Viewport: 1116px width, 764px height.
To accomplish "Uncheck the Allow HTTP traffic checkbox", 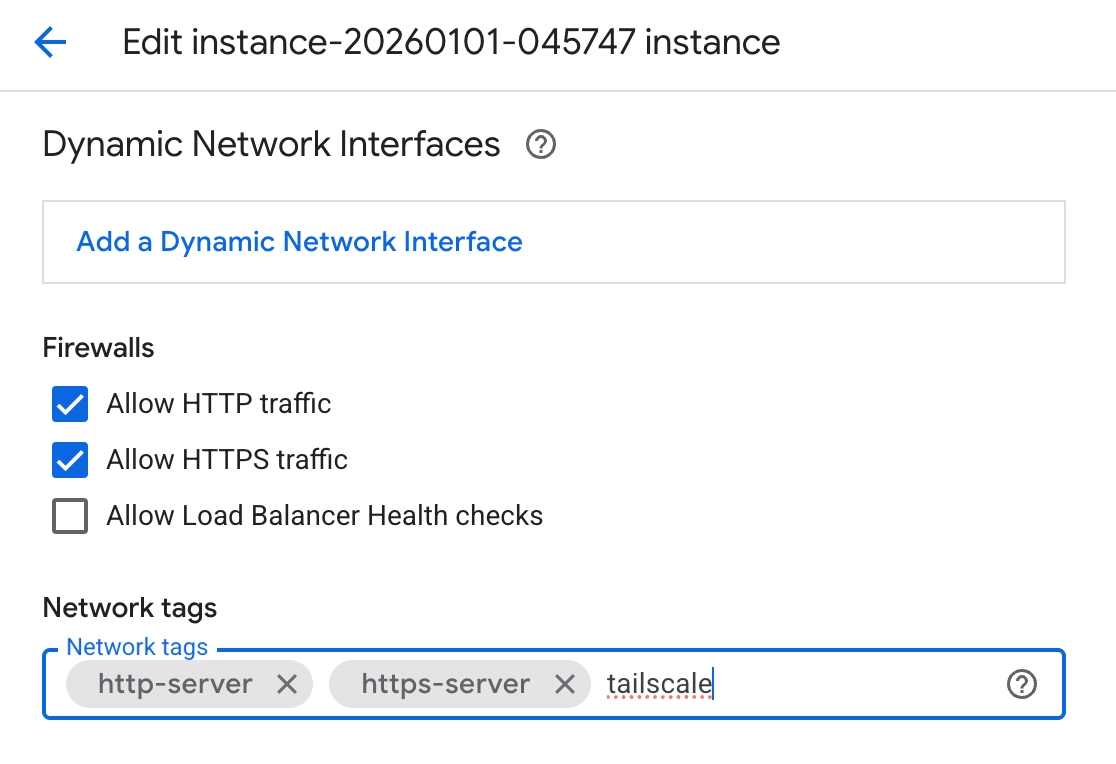I will [x=70, y=404].
